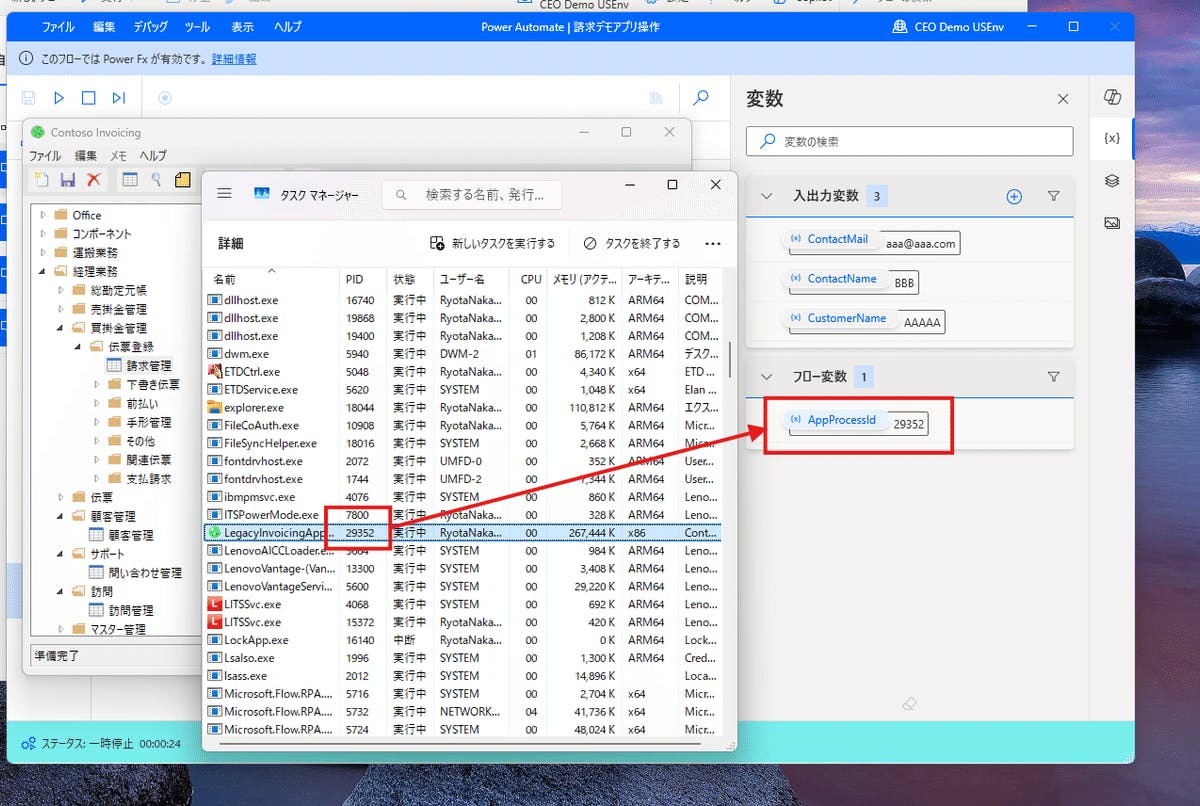The image size is (1200, 806).
Task: Select the LegacyInvoicingApp process row
Action: tap(462, 533)
